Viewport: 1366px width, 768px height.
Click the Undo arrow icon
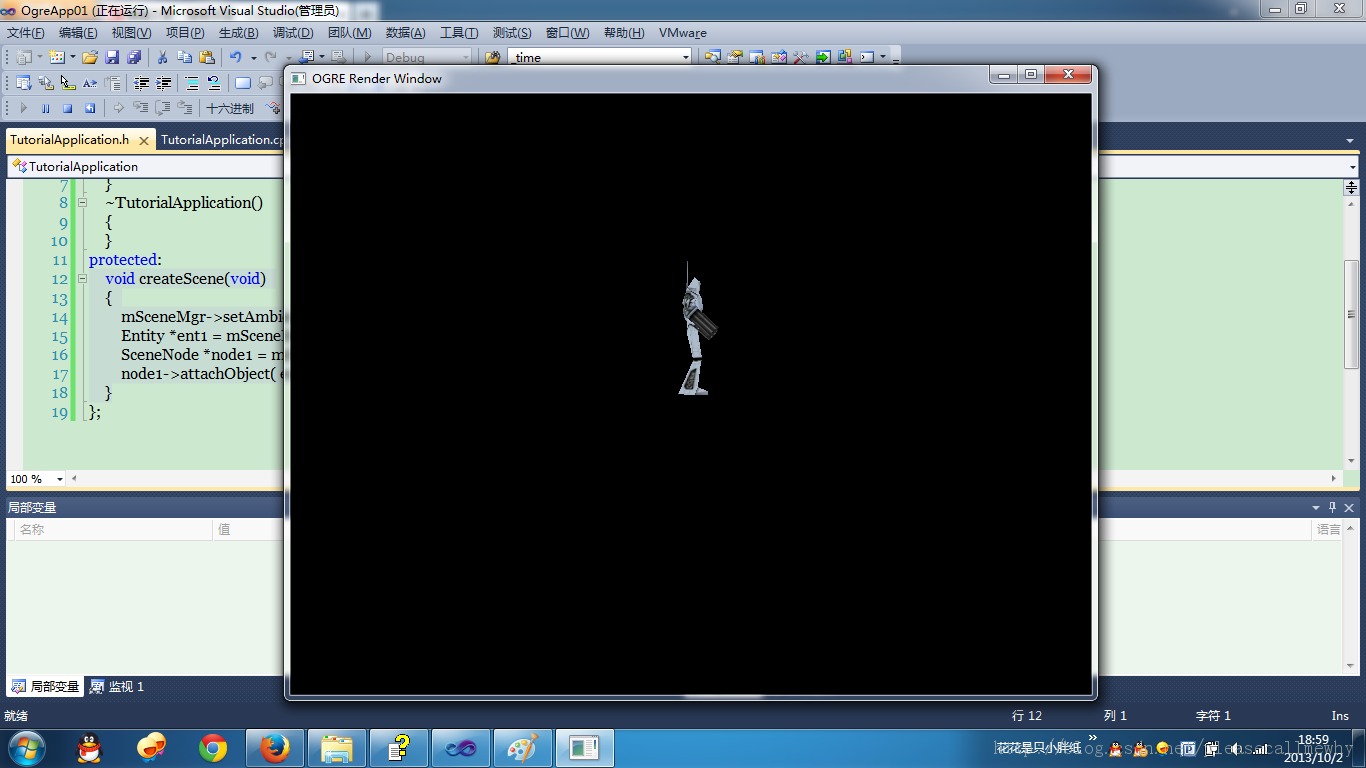coord(235,57)
